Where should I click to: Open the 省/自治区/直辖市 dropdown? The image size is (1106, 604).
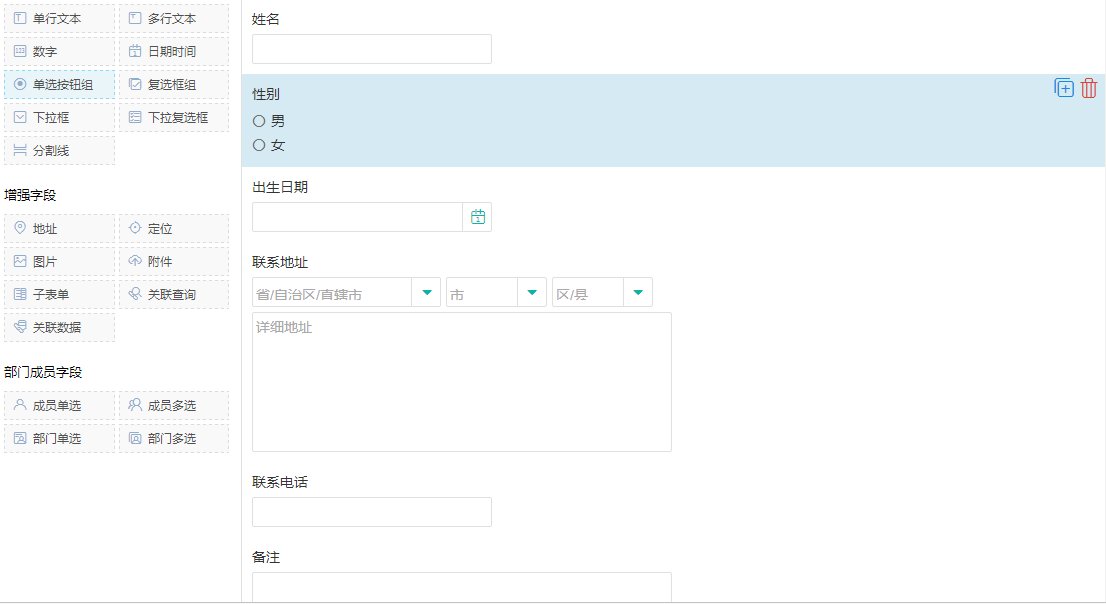tap(427, 291)
